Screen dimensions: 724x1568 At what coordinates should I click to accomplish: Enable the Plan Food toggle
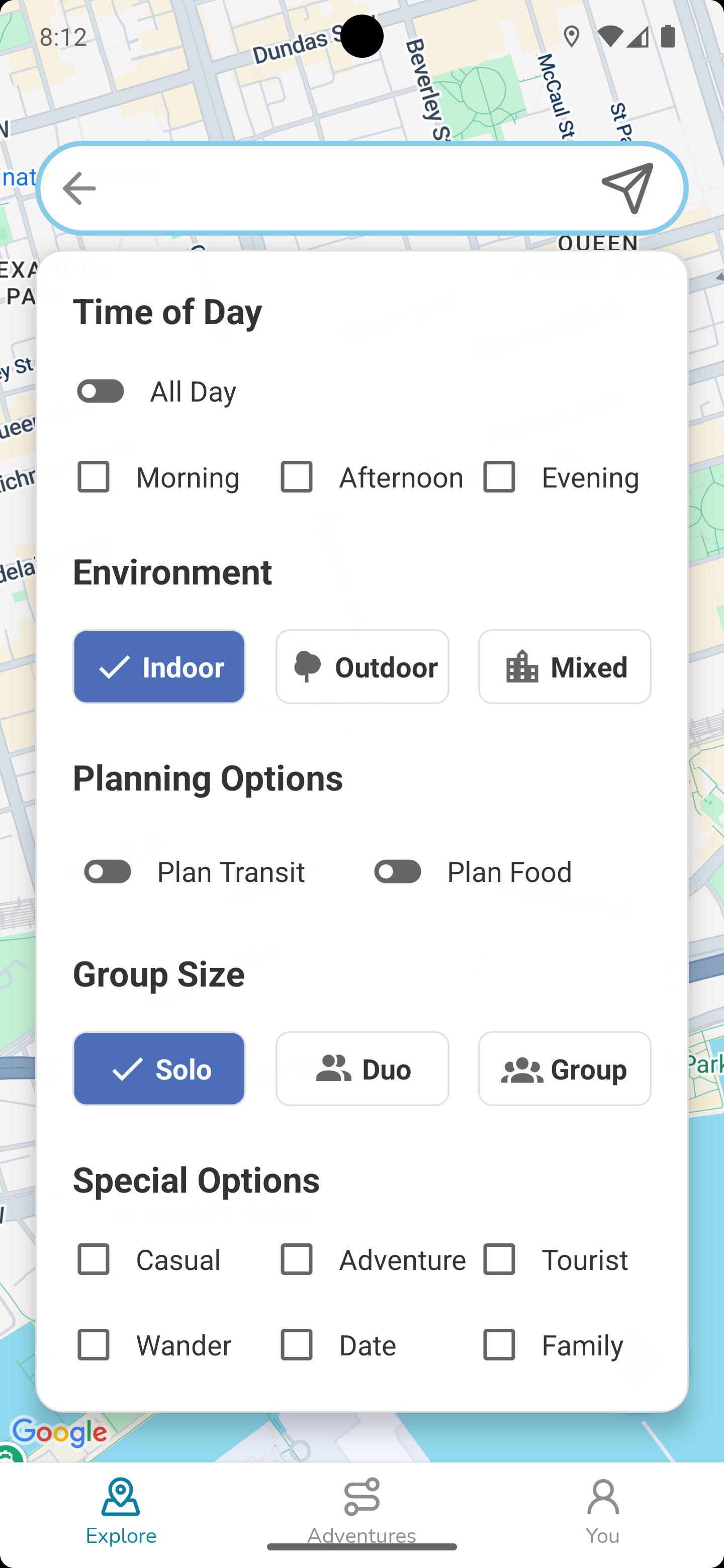click(x=397, y=871)
